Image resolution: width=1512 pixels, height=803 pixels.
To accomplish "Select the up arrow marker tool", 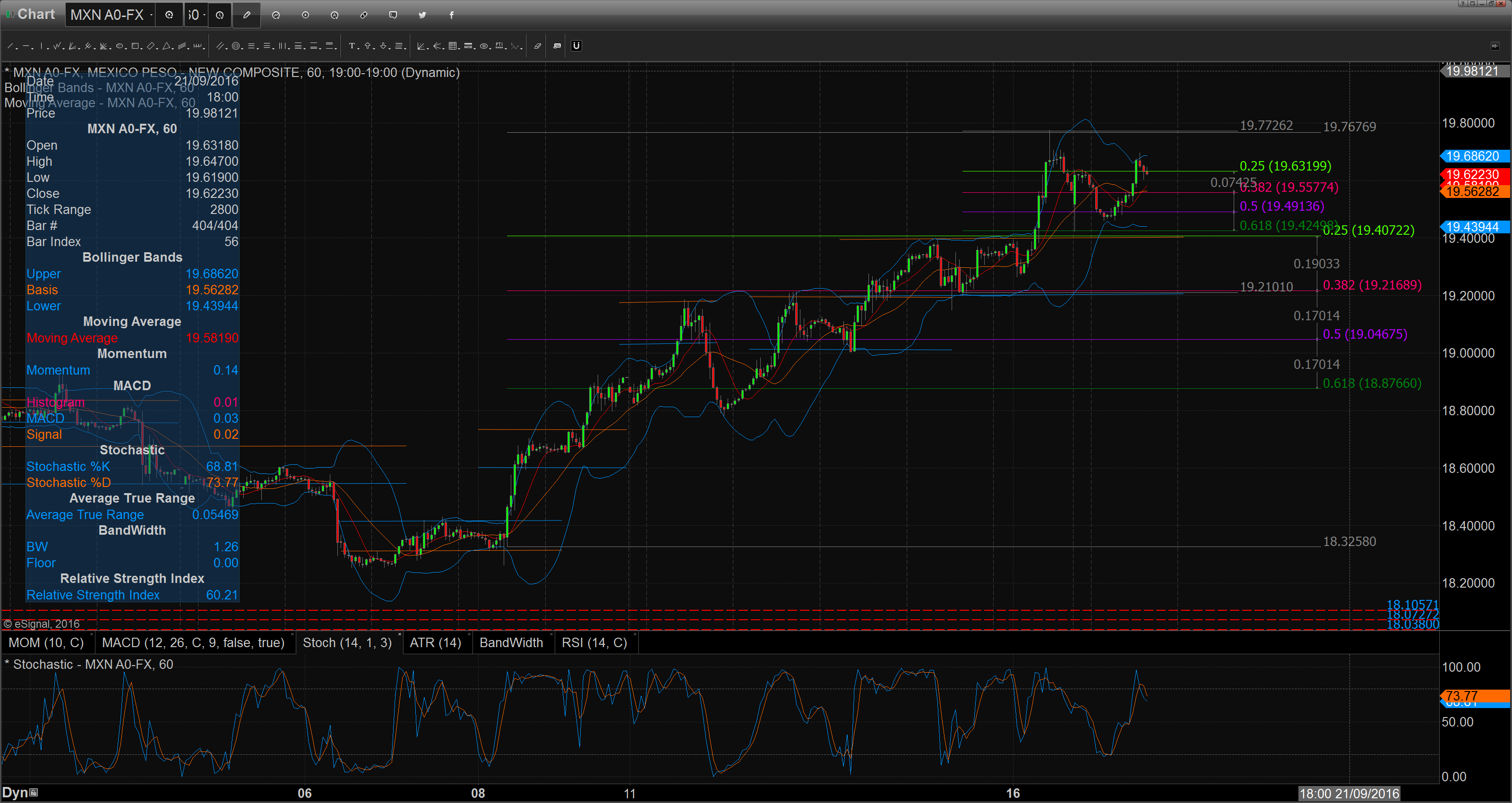I will pyautogui.click(x=368, y=46).
